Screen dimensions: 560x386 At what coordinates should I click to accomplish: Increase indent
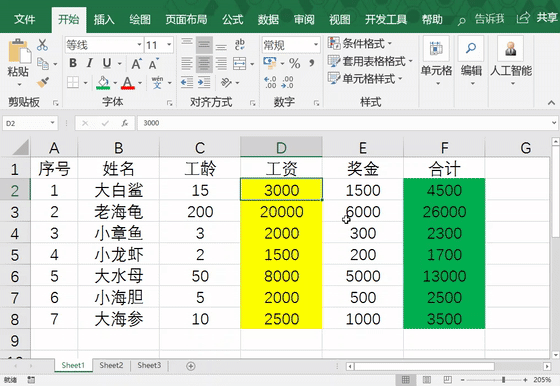pos(204,82)
